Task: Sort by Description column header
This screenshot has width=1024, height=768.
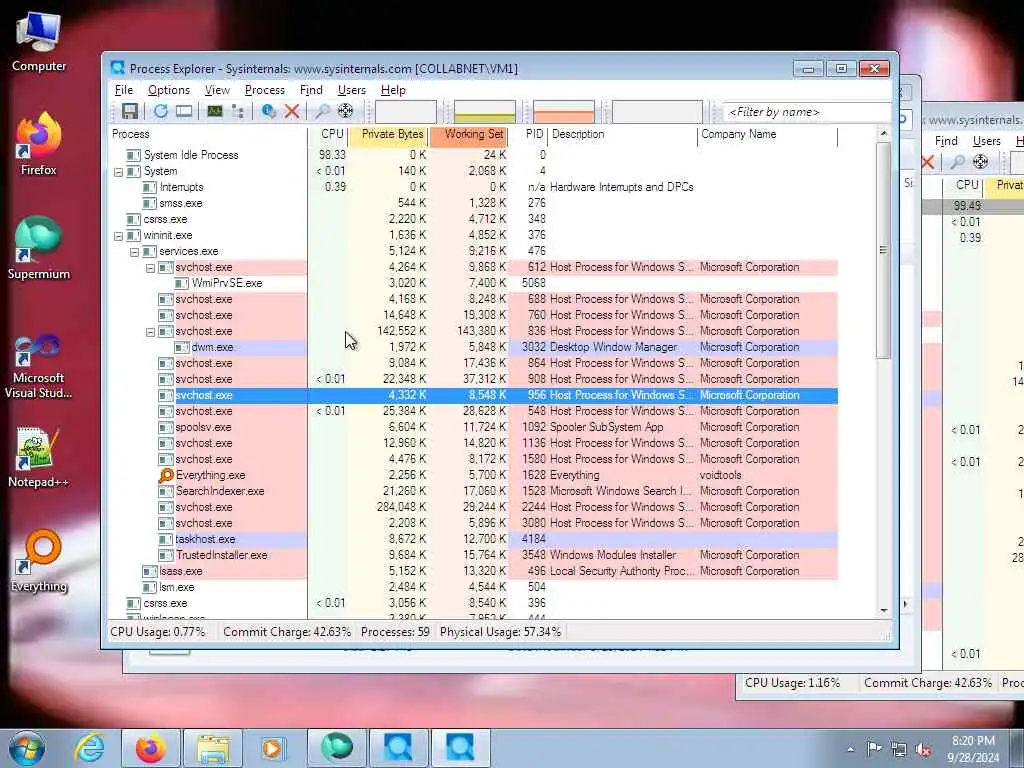Action: (x=622, y=135)
